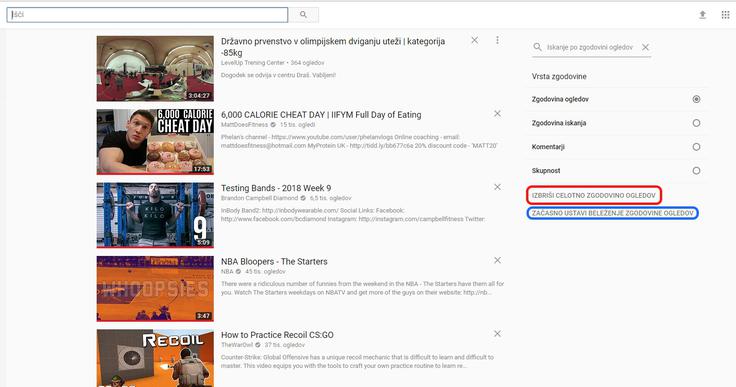This screenshot has width=736, height=387.
Task: Focus the main Išči search box
Action: (x=147, y=15)
